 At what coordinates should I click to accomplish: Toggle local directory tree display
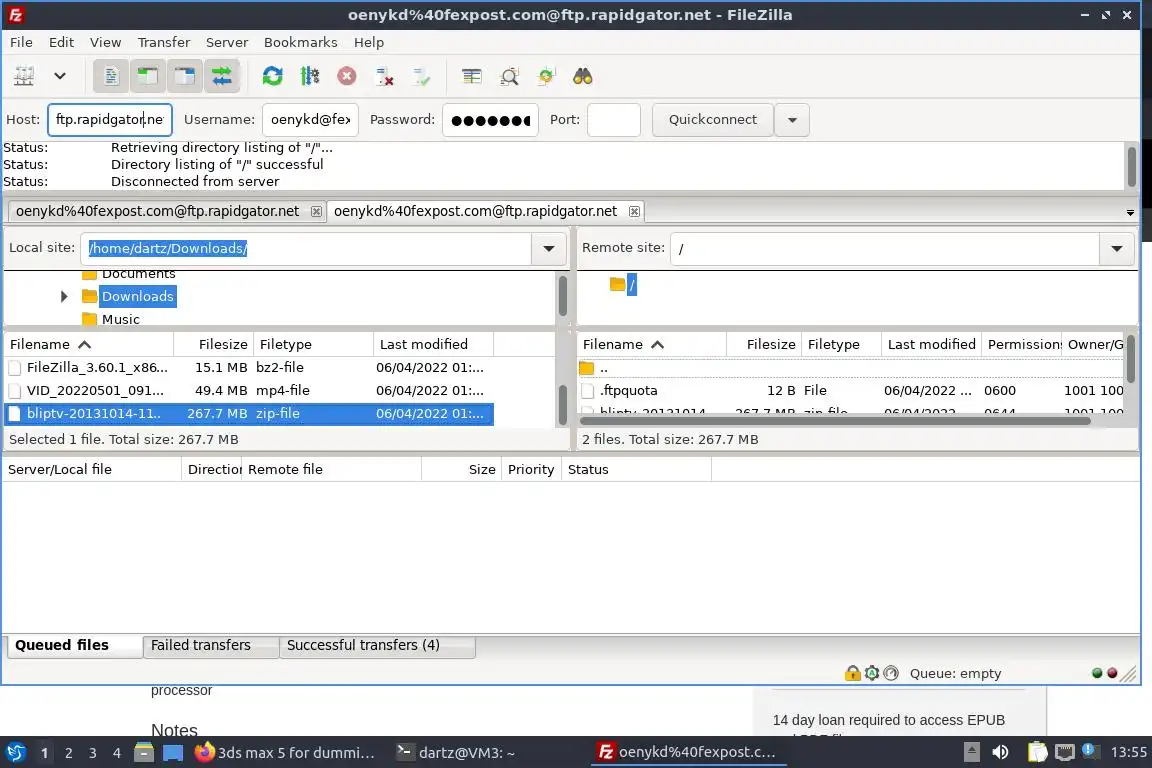click(148, 76)
